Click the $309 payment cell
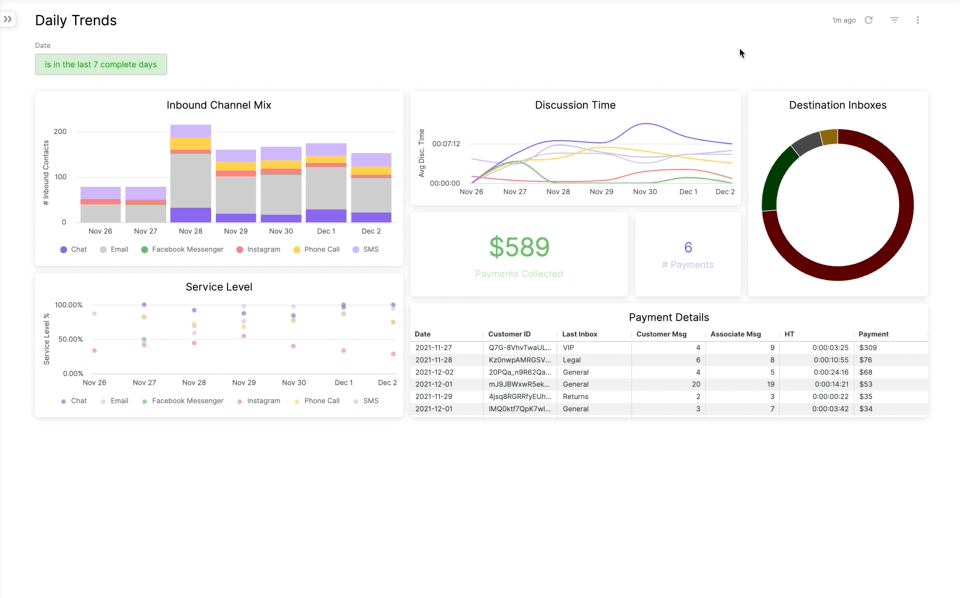Viewport: 960px width, 598px height. point(868,348)
